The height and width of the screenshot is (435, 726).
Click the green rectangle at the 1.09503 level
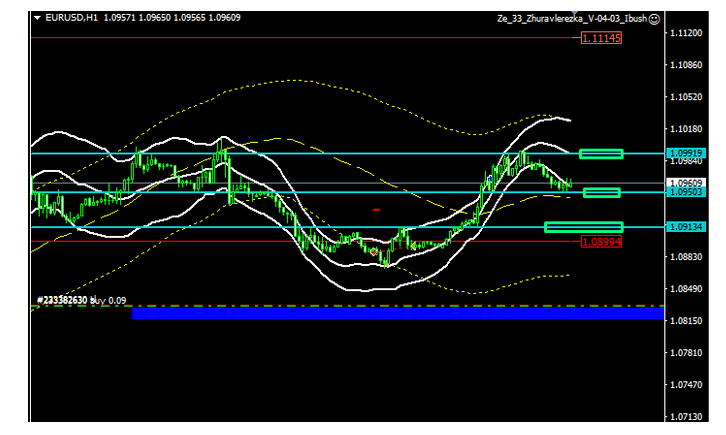pyautogui.click(x=601, y=192)
